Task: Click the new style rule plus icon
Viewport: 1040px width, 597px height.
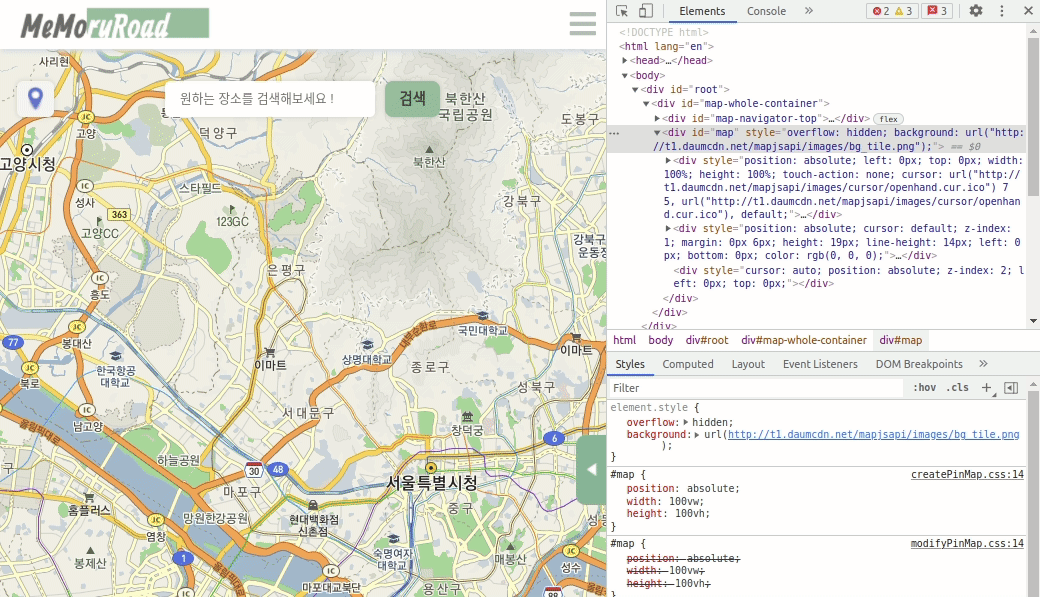Action: click(x=986, y=387)
